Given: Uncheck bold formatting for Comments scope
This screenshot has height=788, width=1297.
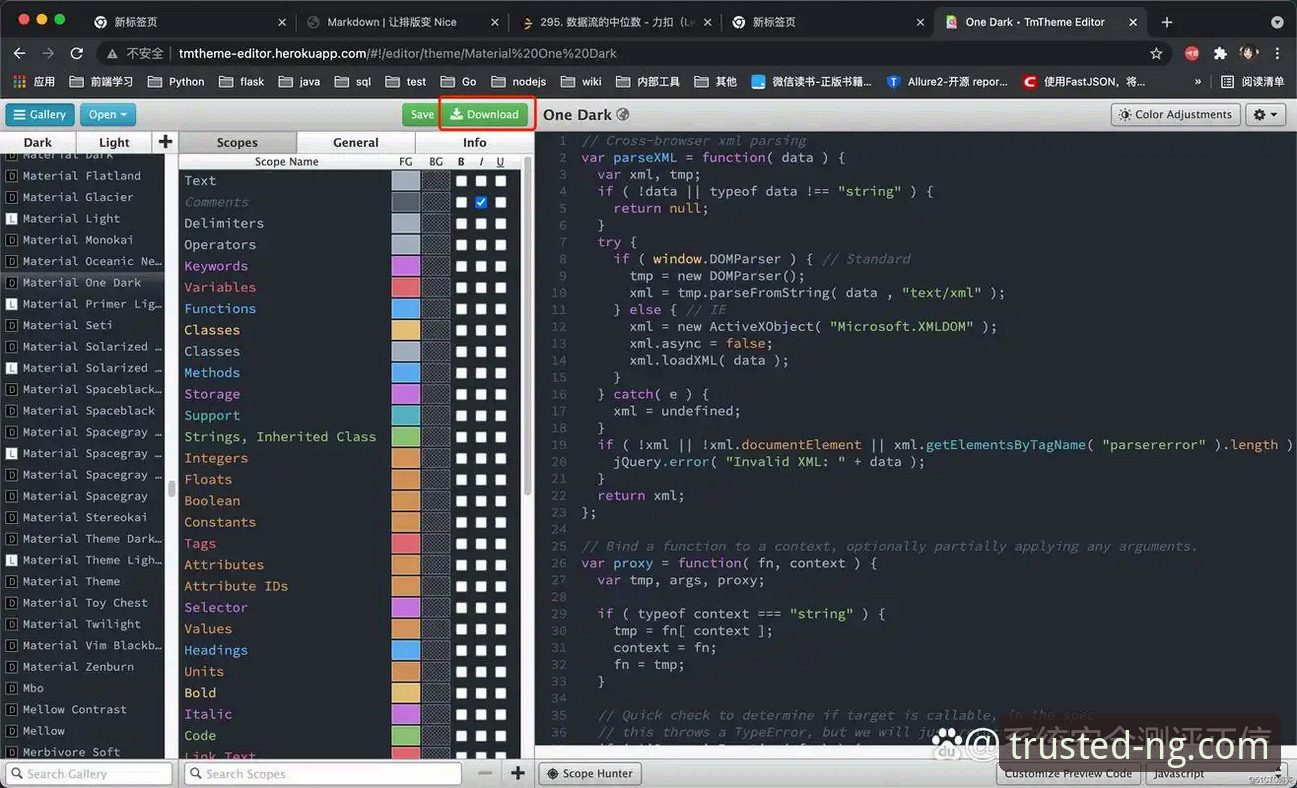Looking at the screenshot, I should (x=462, y=202).
